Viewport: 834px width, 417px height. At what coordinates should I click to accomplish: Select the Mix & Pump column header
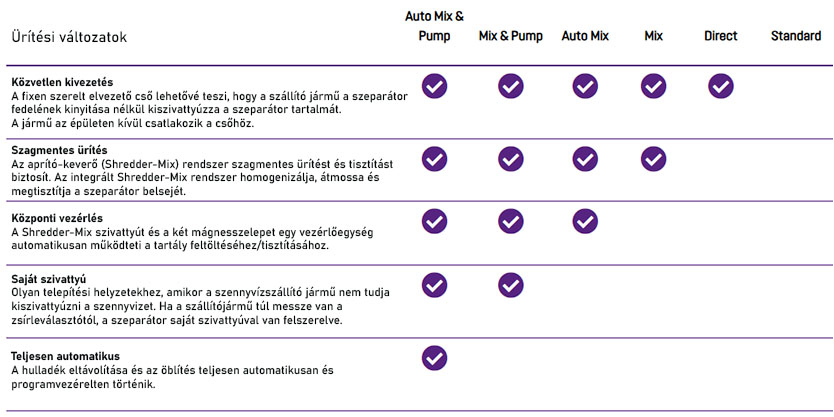[x=510, y=36]
